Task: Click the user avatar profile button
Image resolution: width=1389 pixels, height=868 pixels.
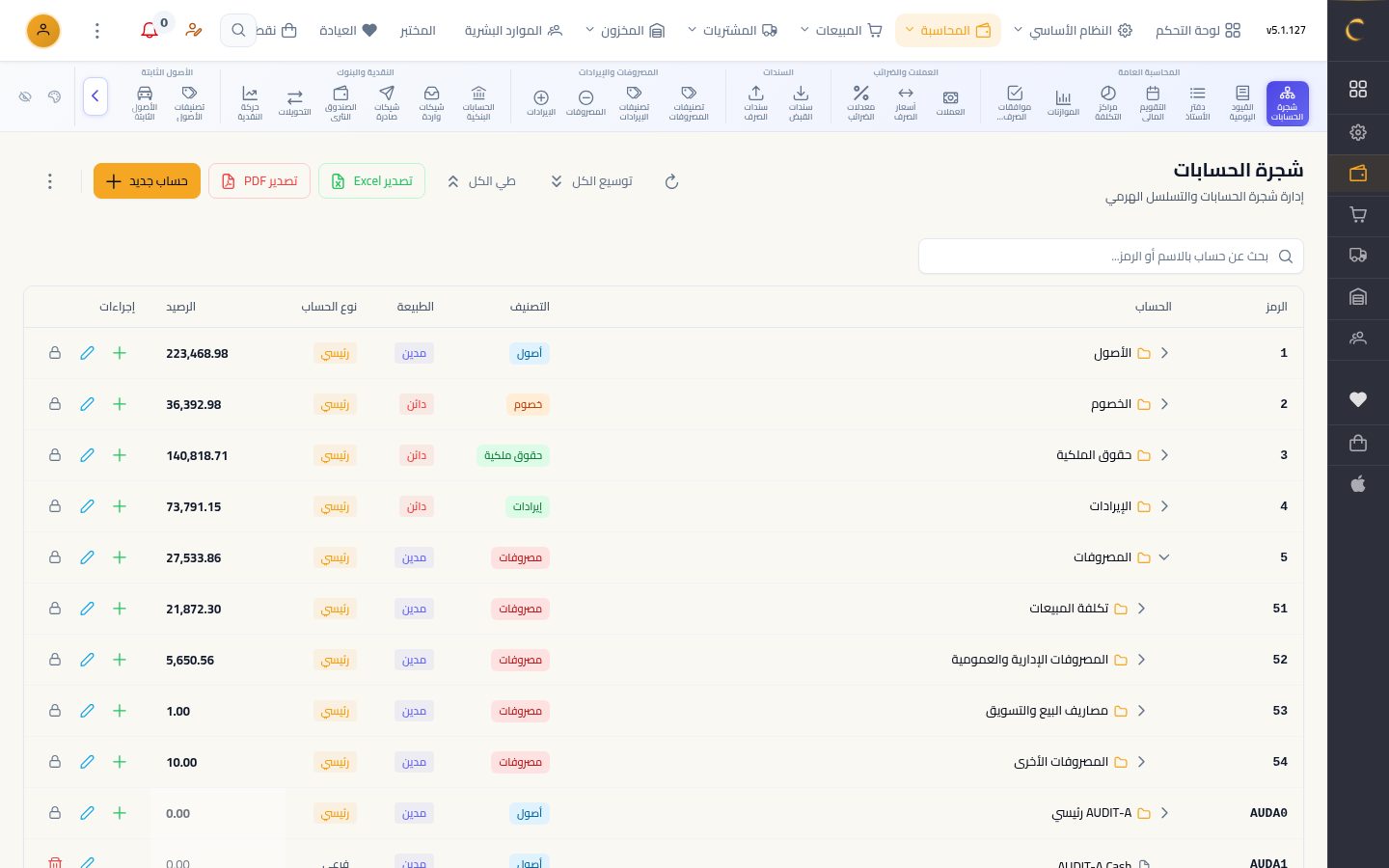Action: pos(43,31)
